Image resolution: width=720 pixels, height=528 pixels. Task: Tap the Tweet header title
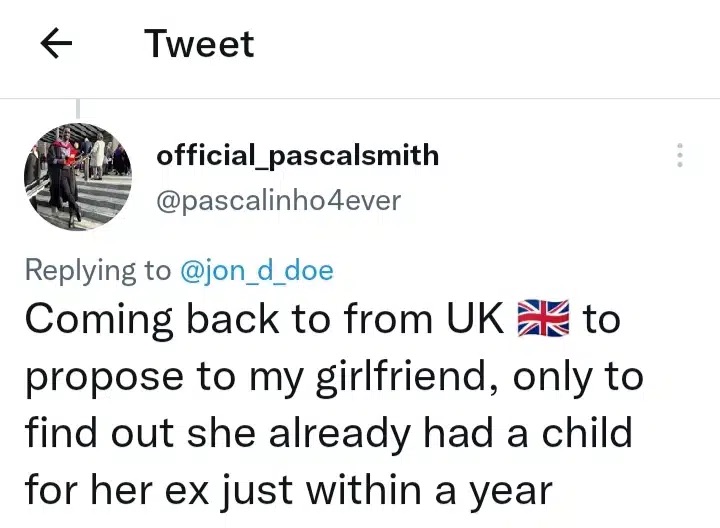point(199,44)
